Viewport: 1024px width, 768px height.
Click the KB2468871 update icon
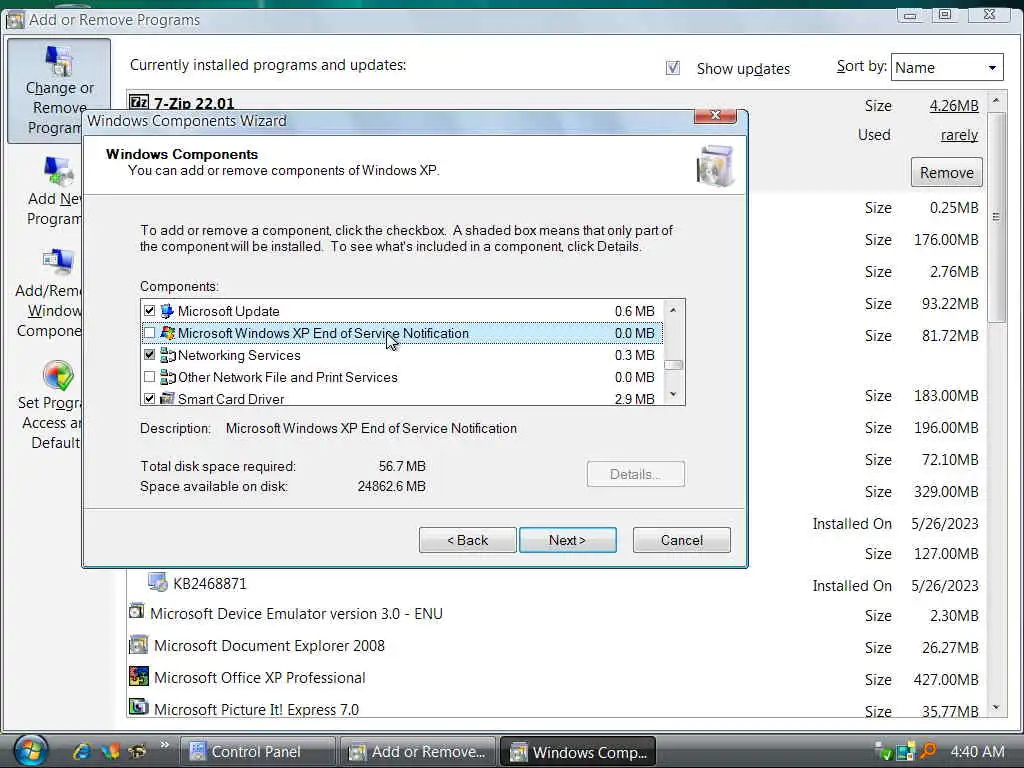pyautogui.click(x=157, y=582)
